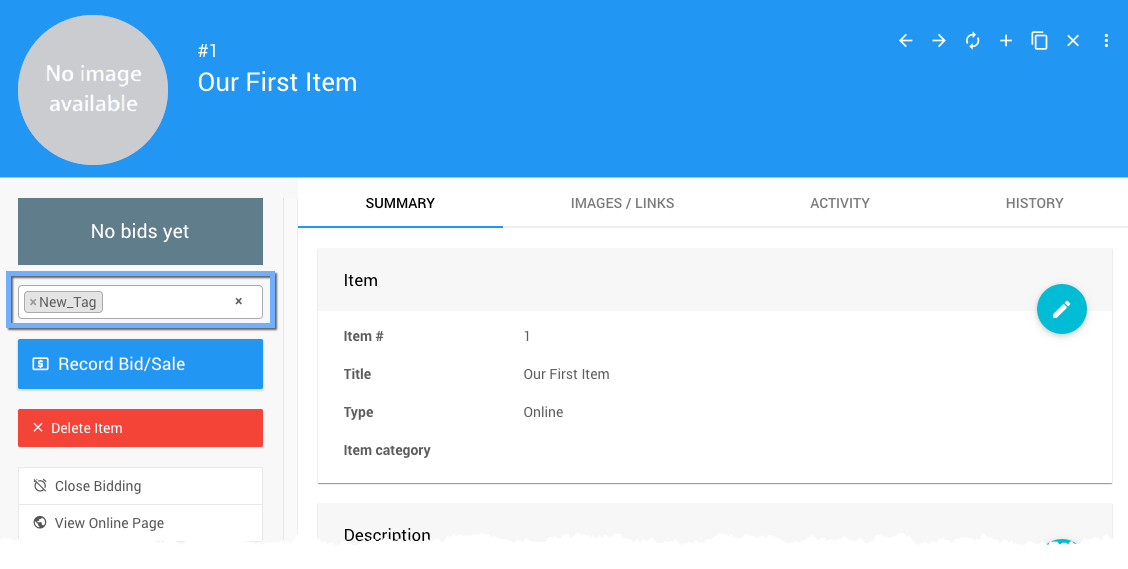Select Close Bidding option
This screenshot has height=569, width=1128.
[x=98, y=486]
